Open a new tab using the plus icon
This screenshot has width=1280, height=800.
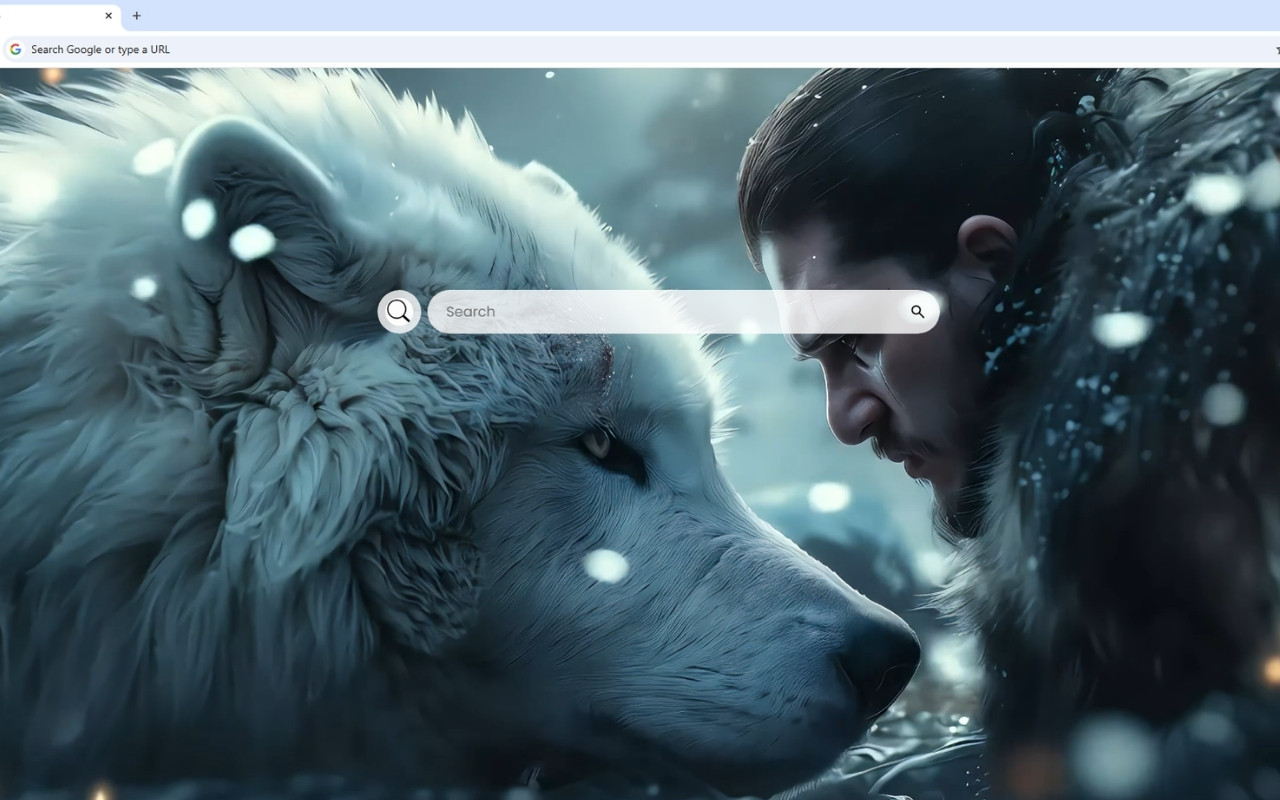point(136,16)
